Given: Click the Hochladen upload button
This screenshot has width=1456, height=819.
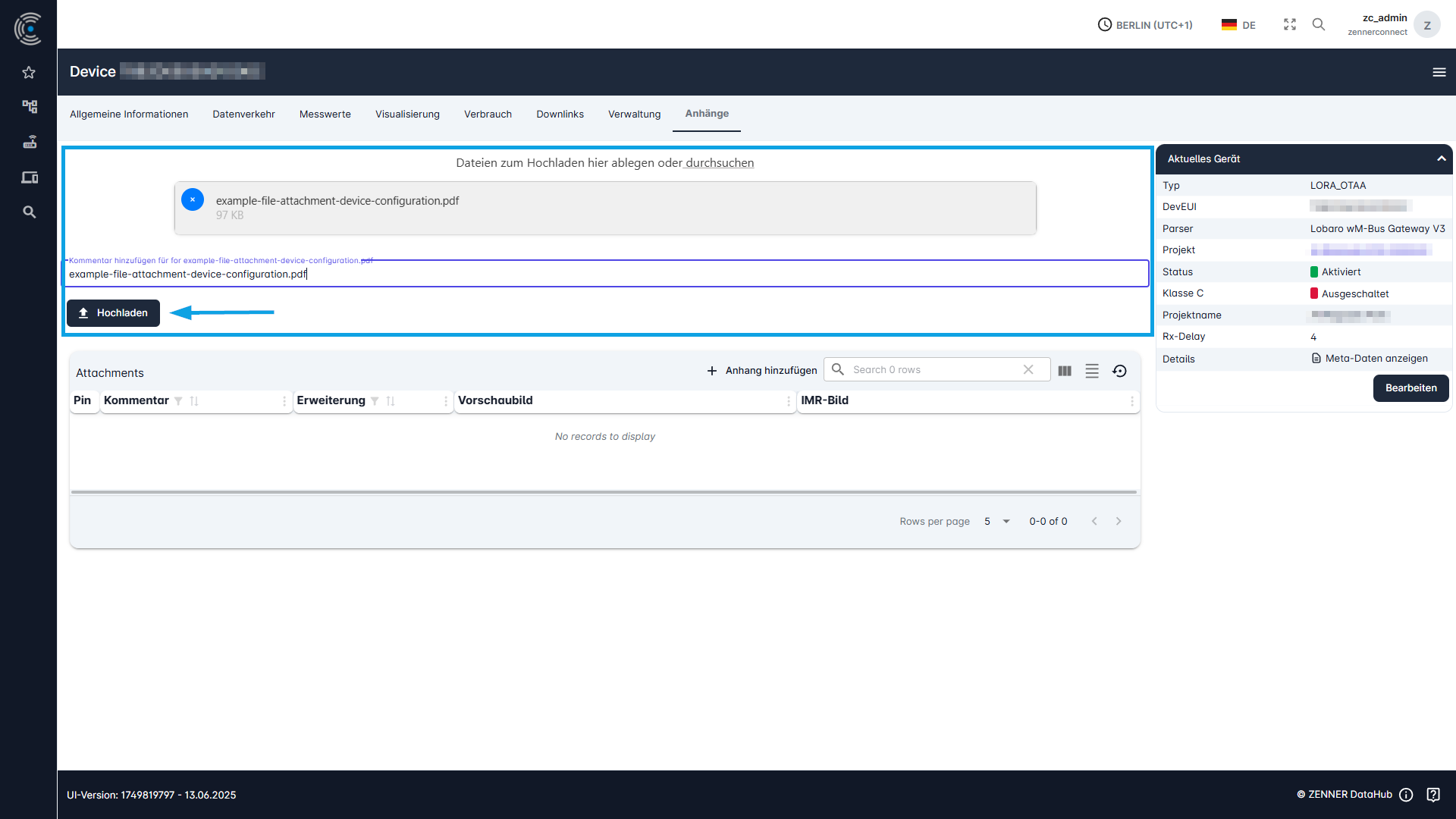Looking at the screenshot, I should tap(113, 313).
